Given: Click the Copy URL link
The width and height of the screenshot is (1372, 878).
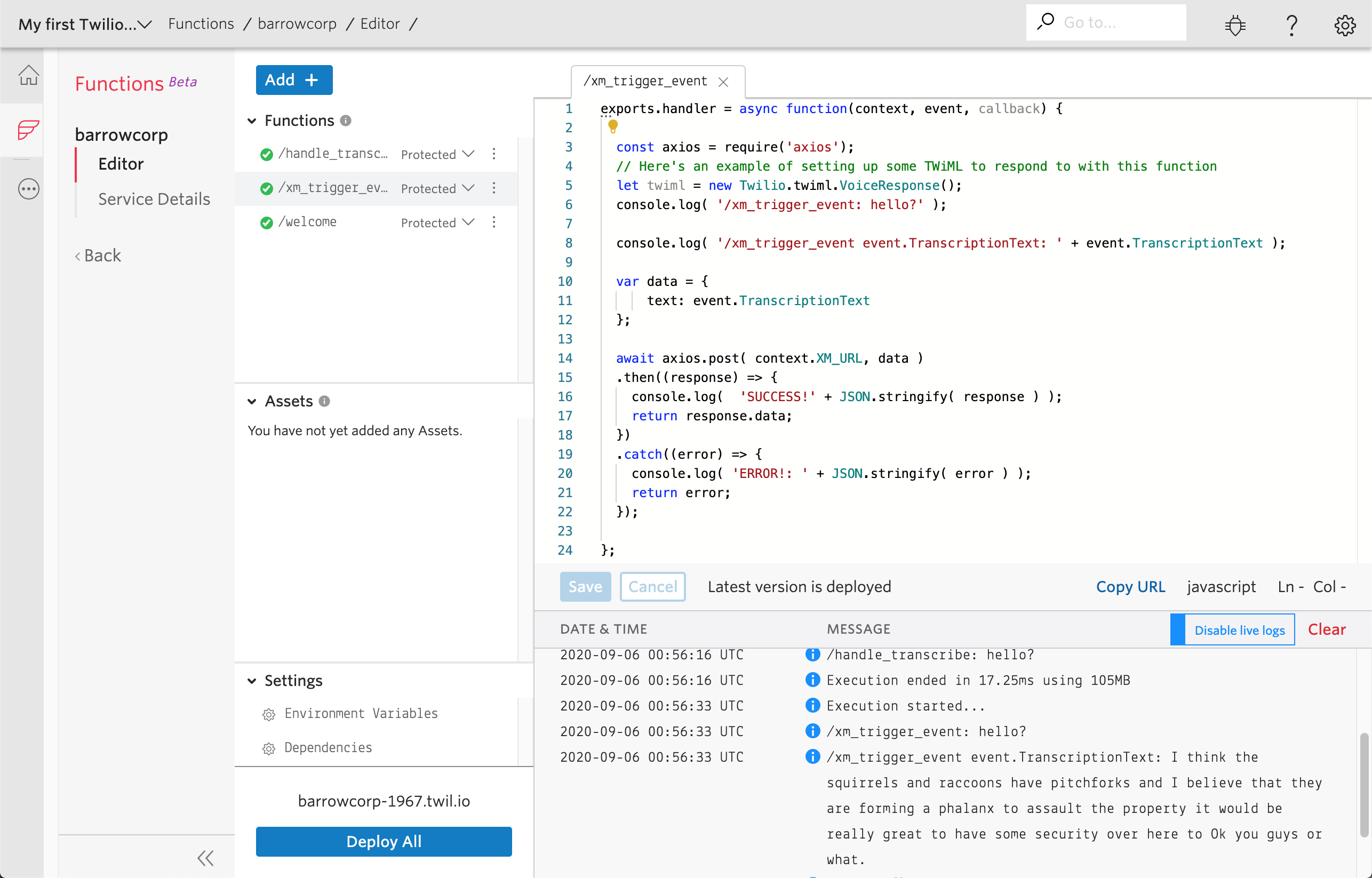Looking at the screenshot, I should 1130,587.
